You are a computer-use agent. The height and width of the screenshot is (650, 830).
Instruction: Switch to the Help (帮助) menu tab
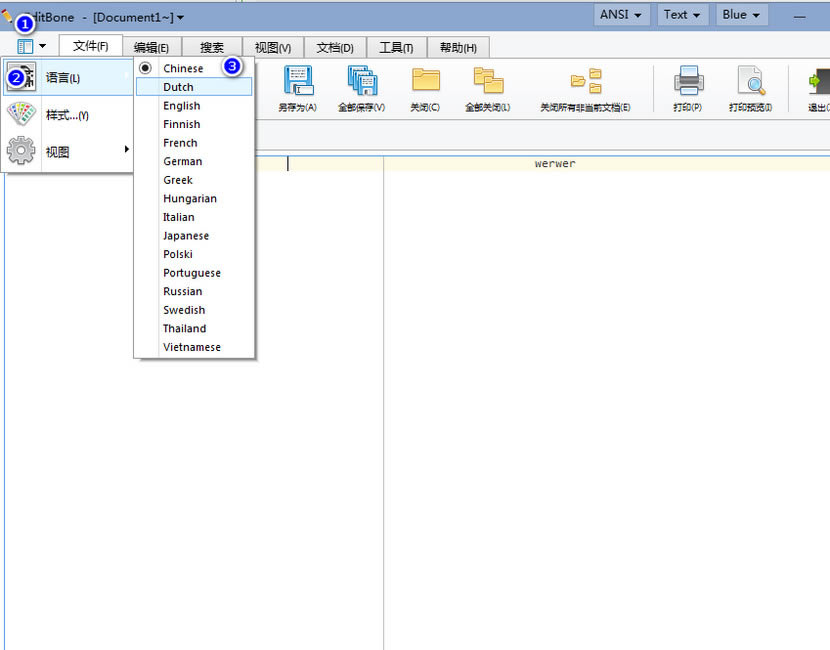click(456, 45)
